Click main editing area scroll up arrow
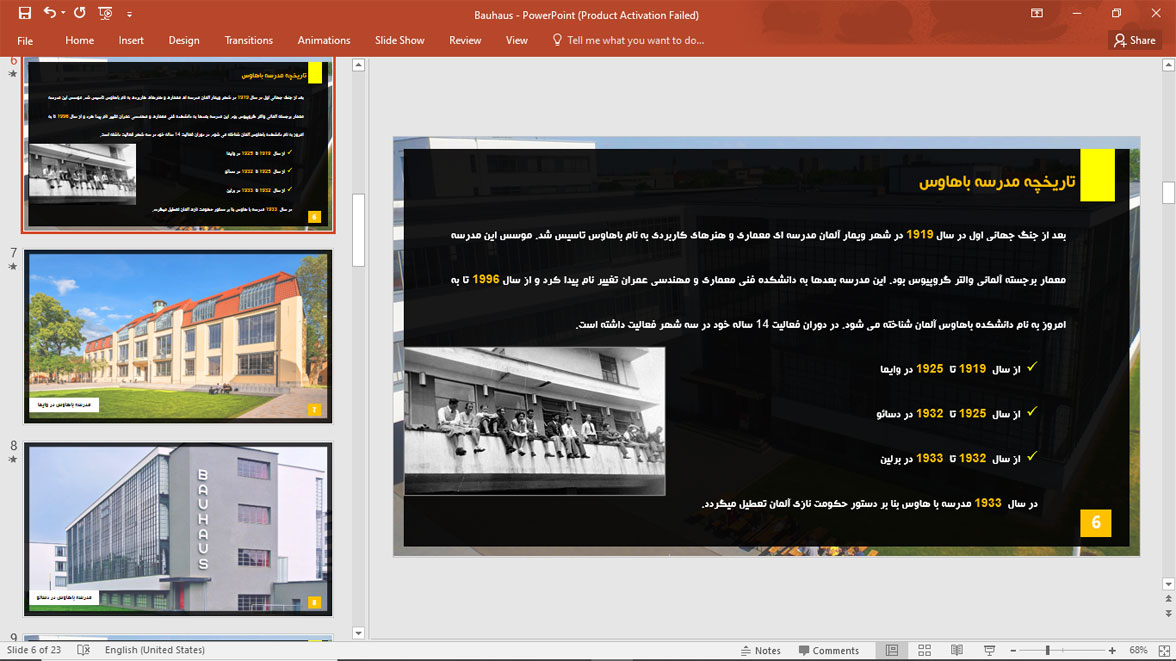 (1168, 65)
